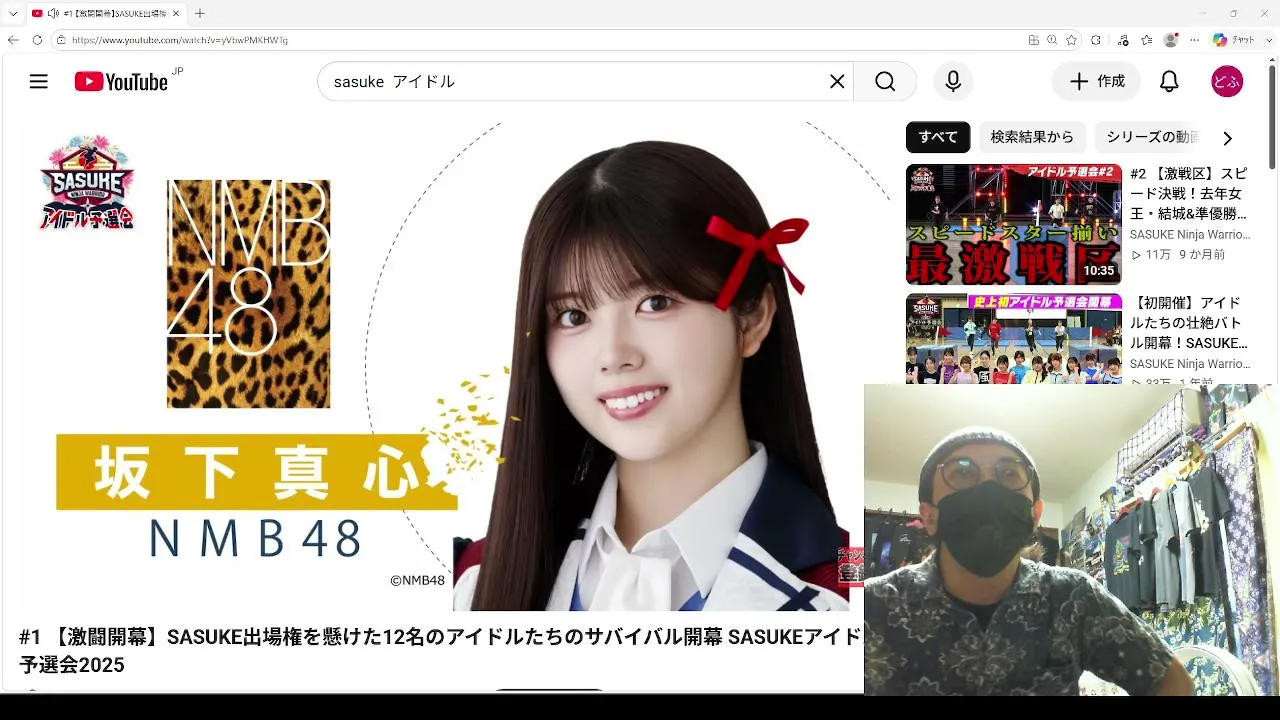Open the account avatar menu
This screenshot has height=720, width=1280.
pyautogui.click(x=1227, y=82)
